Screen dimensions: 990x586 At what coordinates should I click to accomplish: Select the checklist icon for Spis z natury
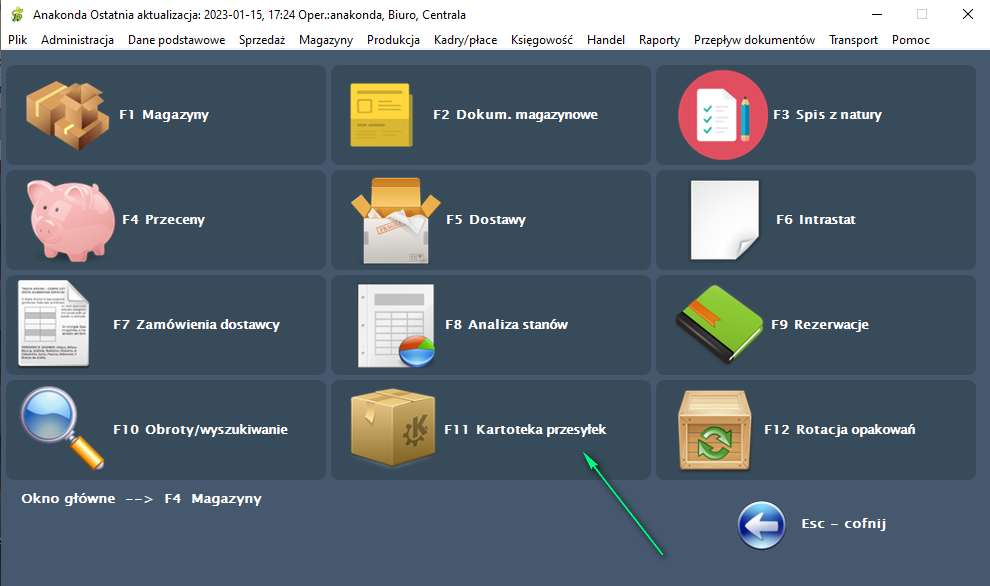point(721,115)
